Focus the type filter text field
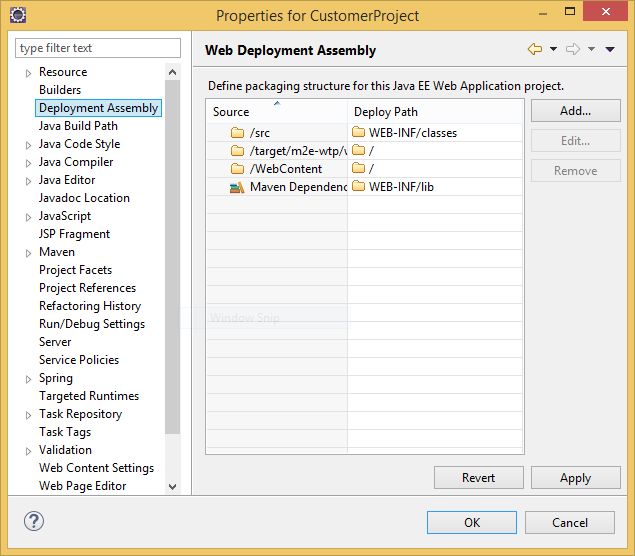This screenshot has width=635, height=556. (x=98, y=48)
